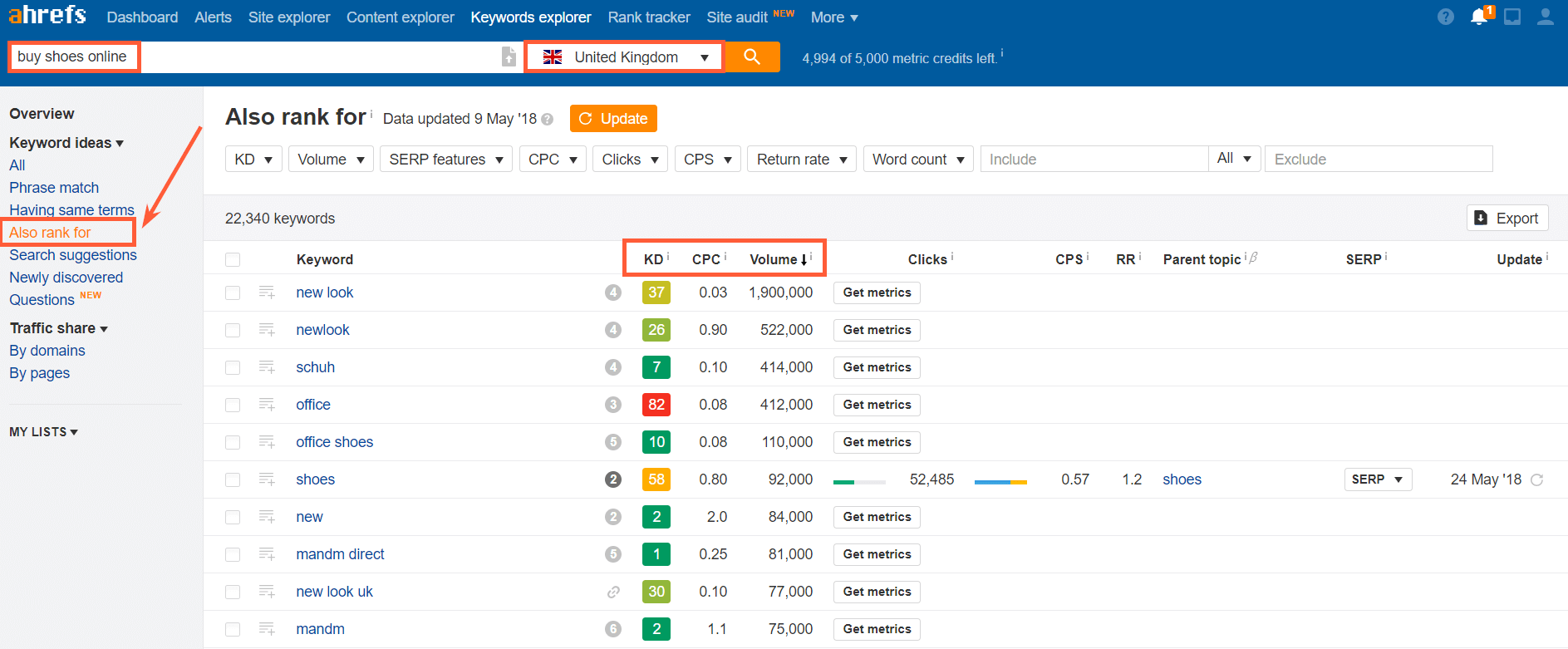Switch to Rank tracker
1568x649 pixels.
[x=648, y=17]
